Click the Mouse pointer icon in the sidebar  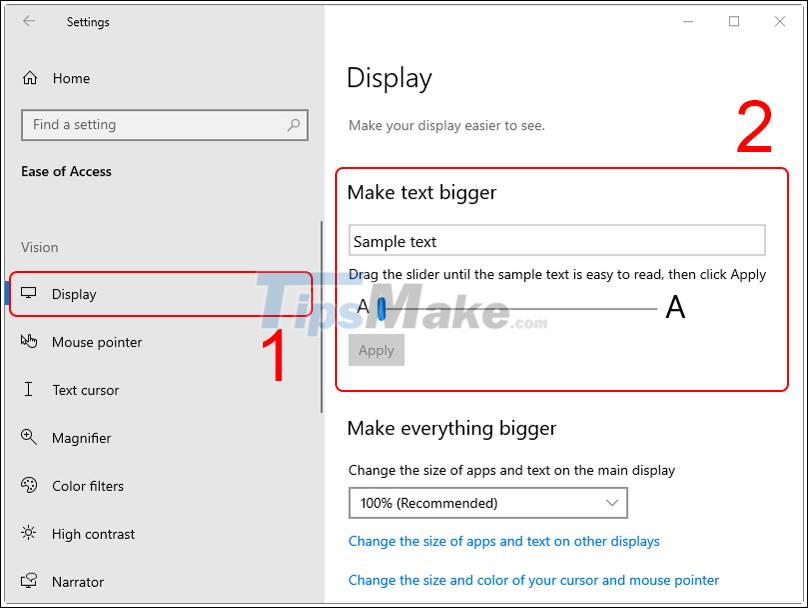click(x=31, y=342)
